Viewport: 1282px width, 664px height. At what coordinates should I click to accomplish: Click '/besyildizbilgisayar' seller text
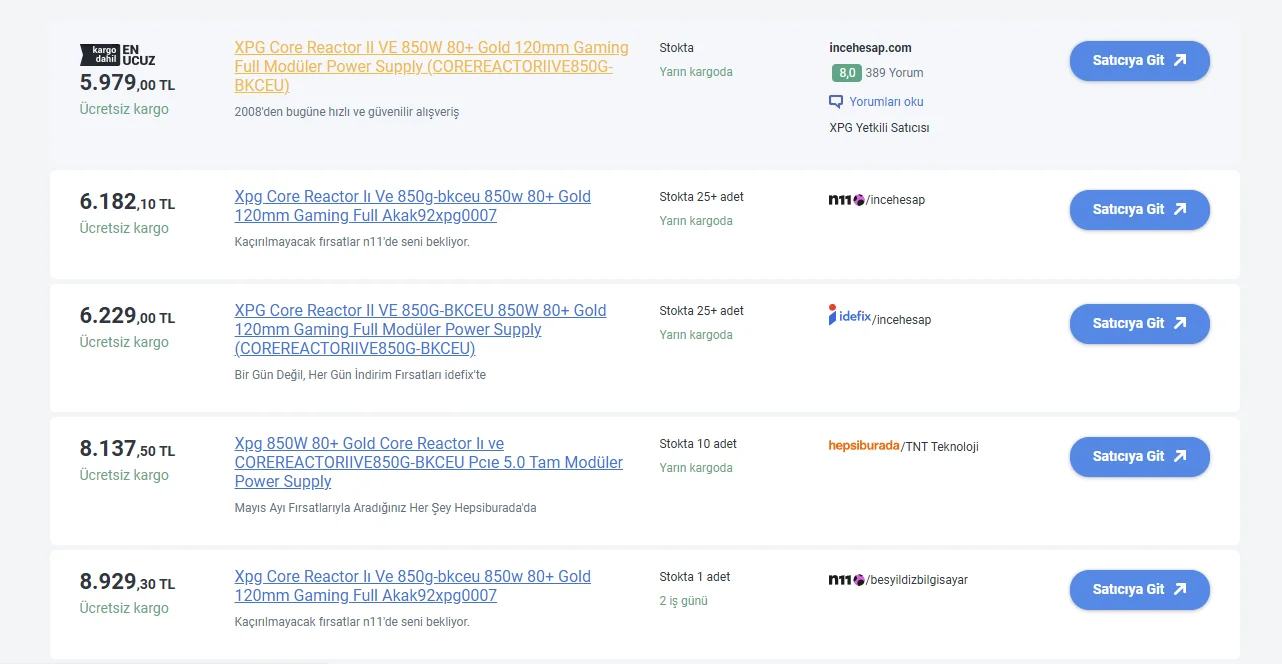pyautogui.click(x=917, y=580)
